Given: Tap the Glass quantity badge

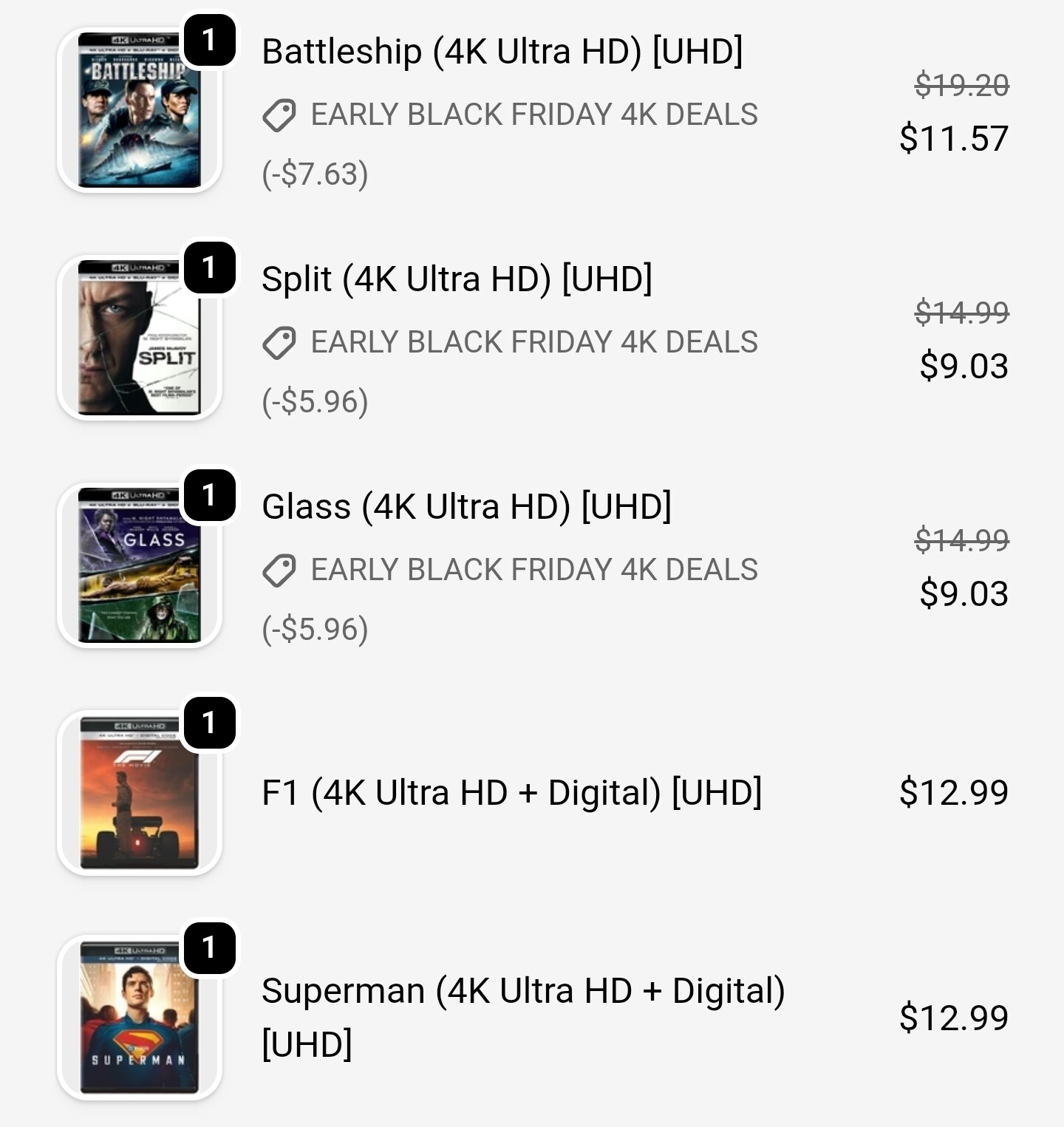Looking at the screenshot, I should pyautogui.click(x=209, y=495).
